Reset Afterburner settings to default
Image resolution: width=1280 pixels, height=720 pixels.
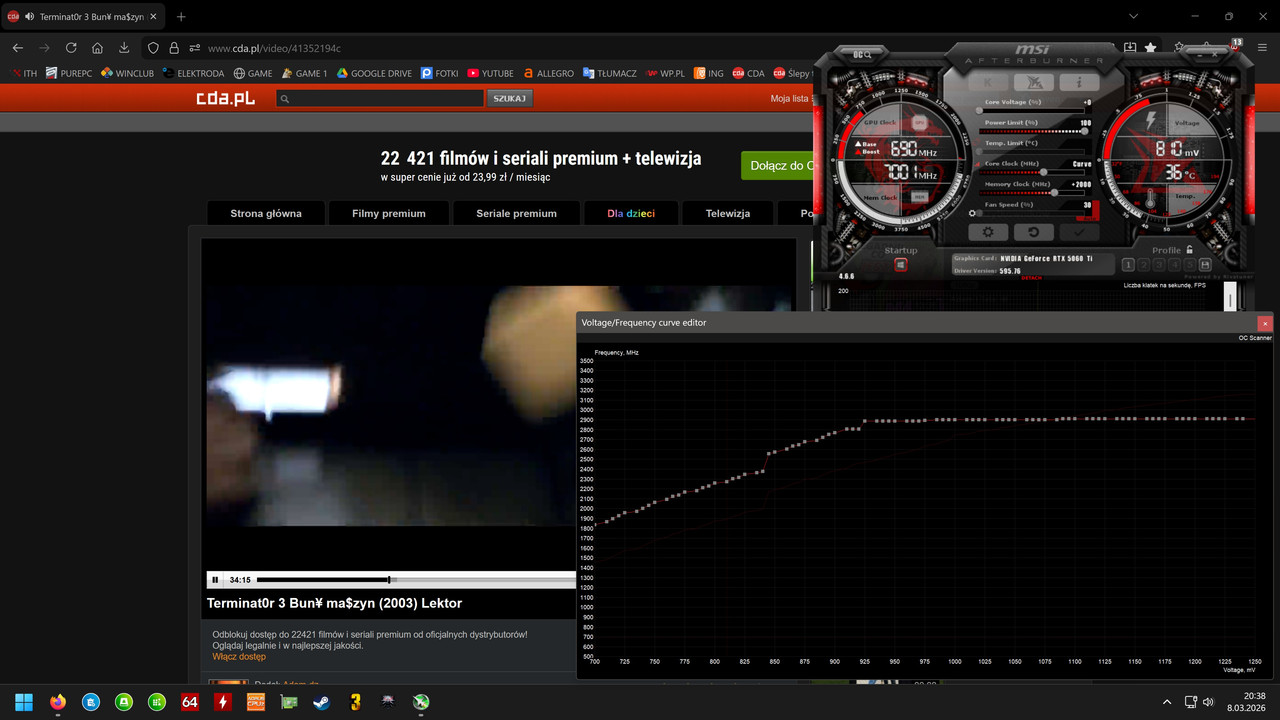click(x=1034, y=232)
